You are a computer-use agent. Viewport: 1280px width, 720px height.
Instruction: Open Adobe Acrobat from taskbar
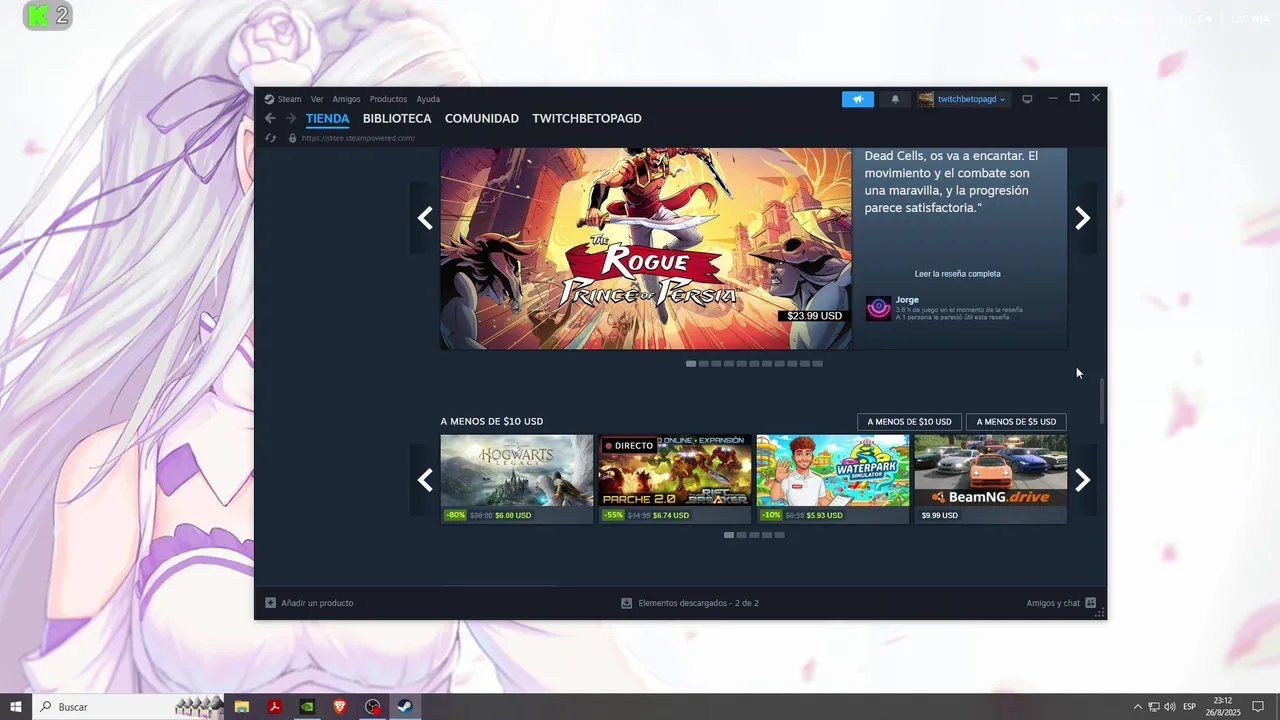tap(274, 707)
